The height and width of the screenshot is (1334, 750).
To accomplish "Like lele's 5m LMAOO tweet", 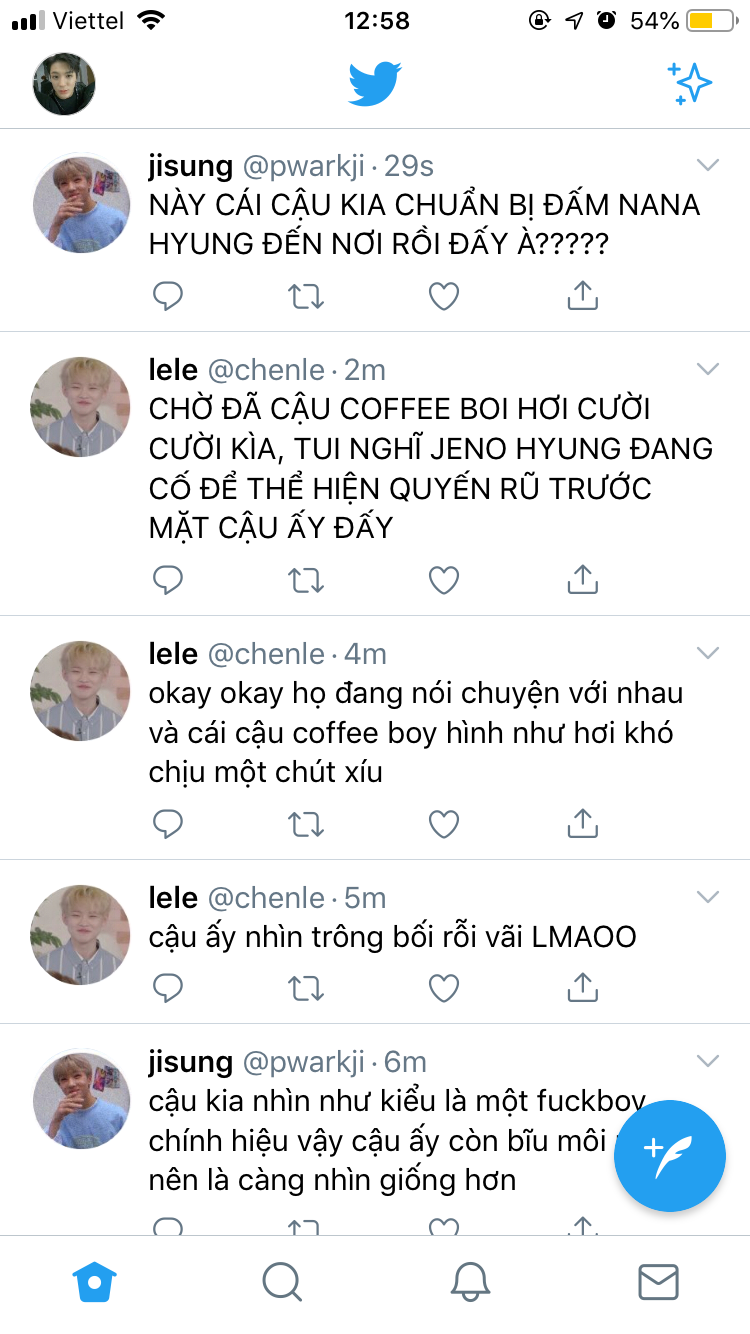I will pos(443,988).
